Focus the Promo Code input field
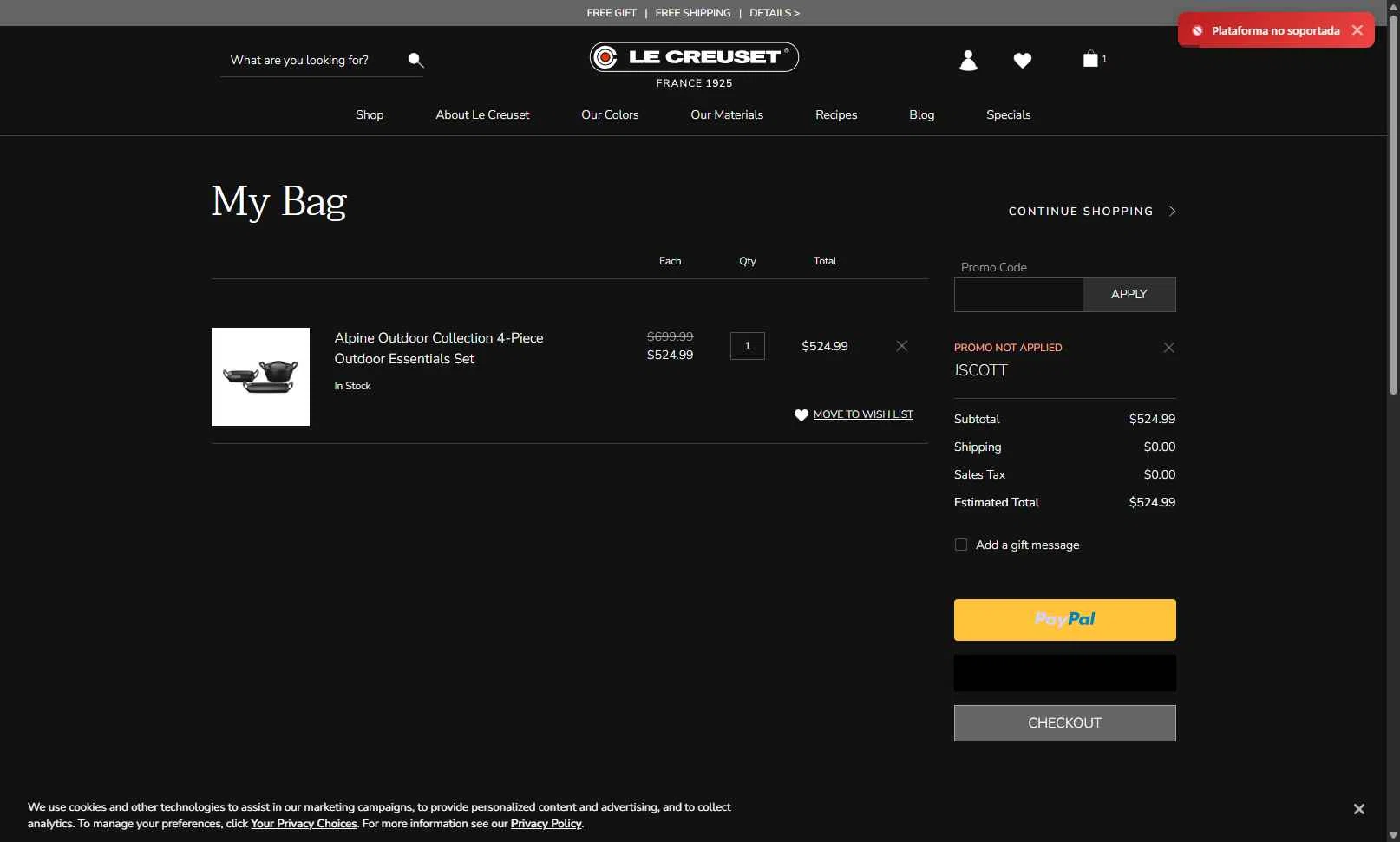Screen dimensions: 1400x842 tap(1018, 295)
